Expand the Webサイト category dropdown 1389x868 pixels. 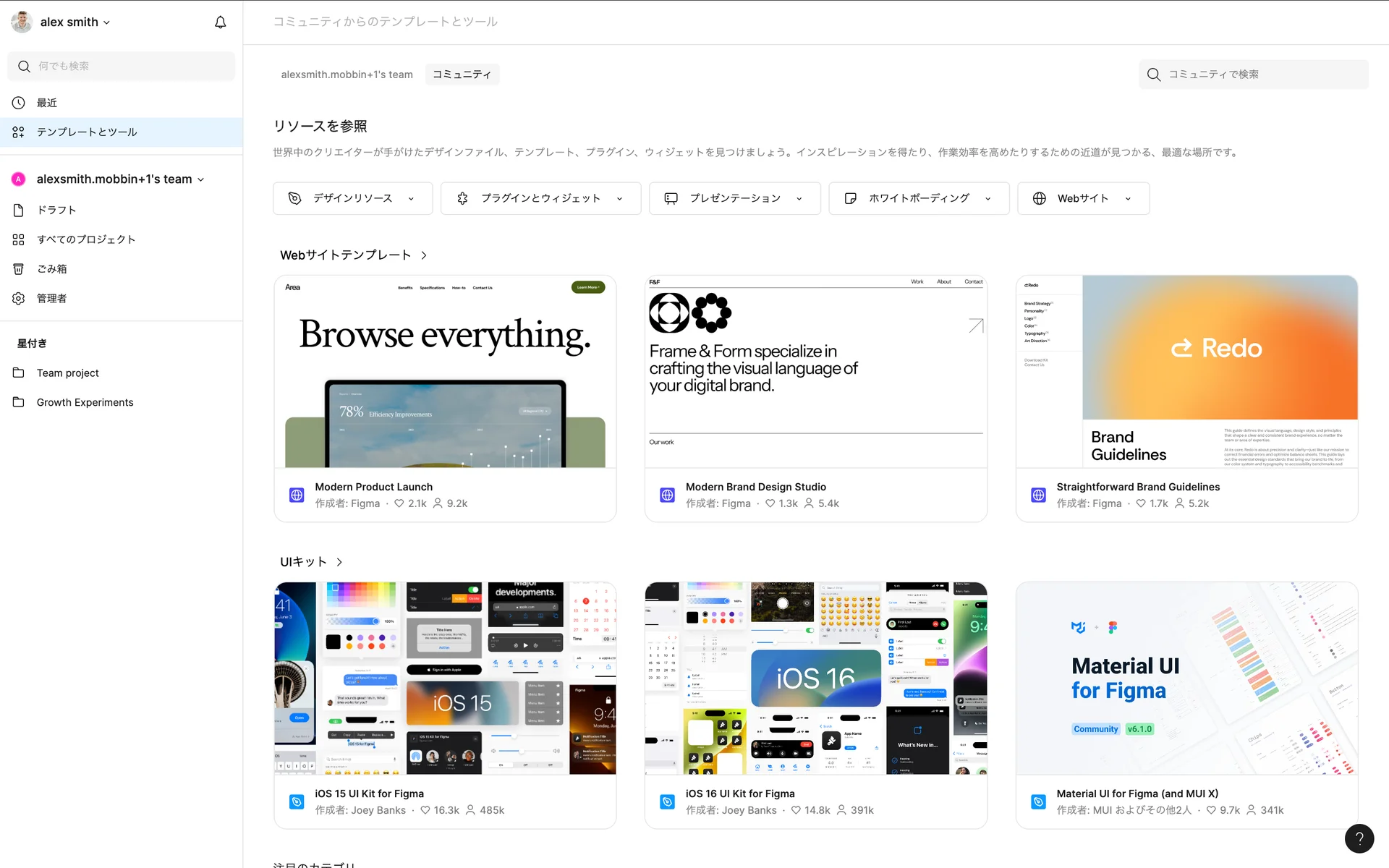[1083, 198]
